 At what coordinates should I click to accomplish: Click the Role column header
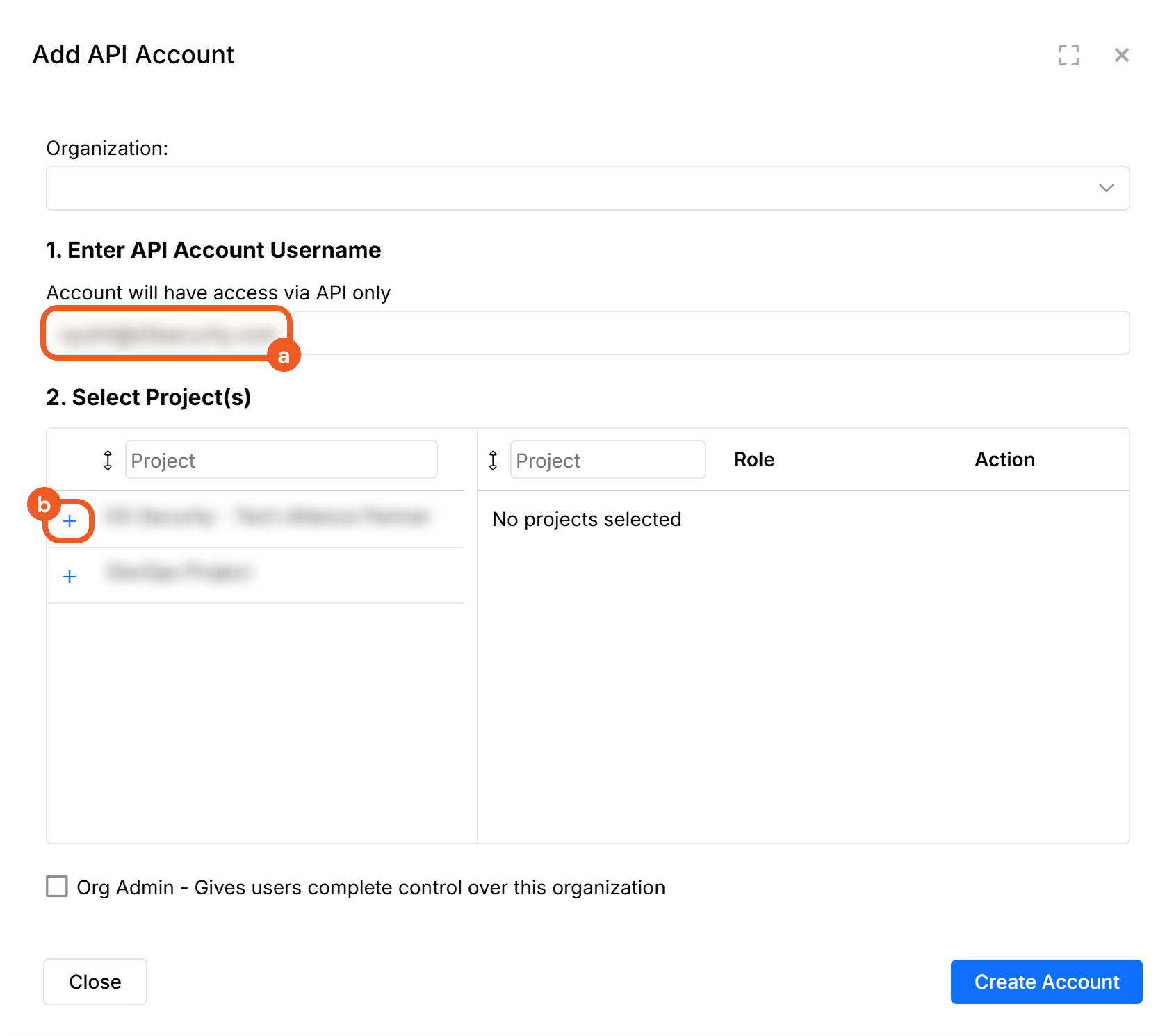coord(753,459)
